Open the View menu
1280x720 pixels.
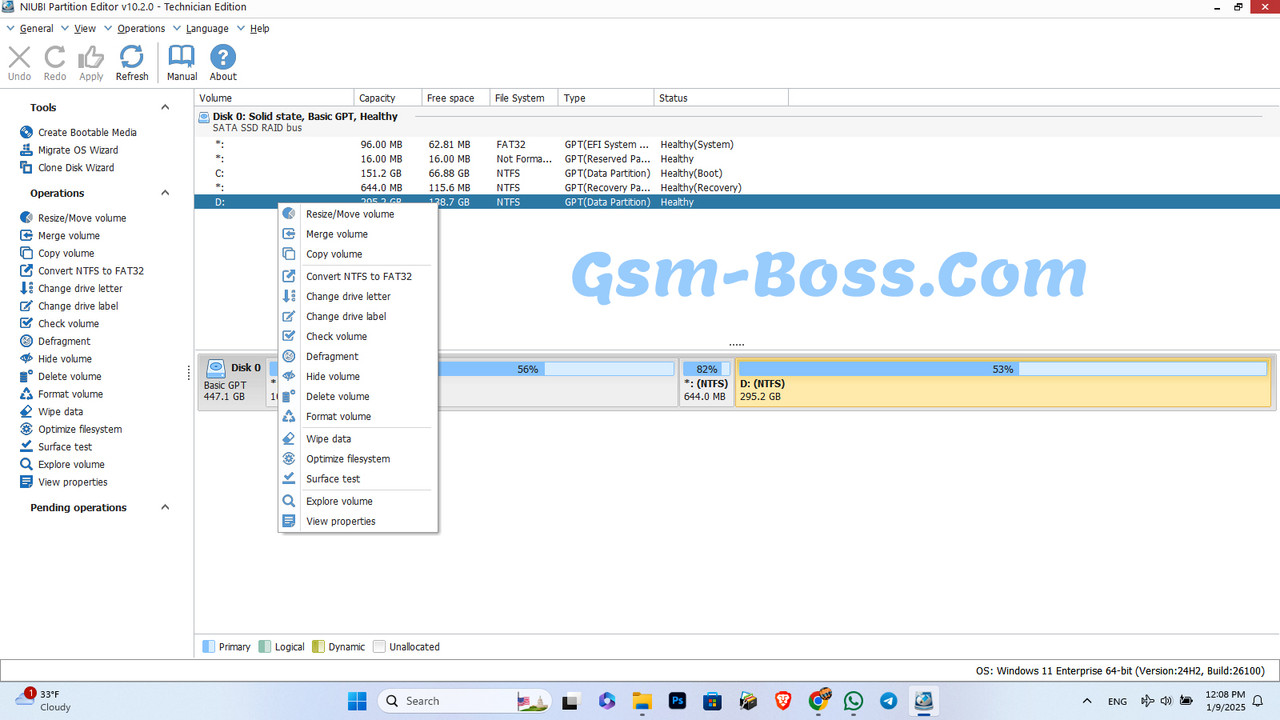85,29
